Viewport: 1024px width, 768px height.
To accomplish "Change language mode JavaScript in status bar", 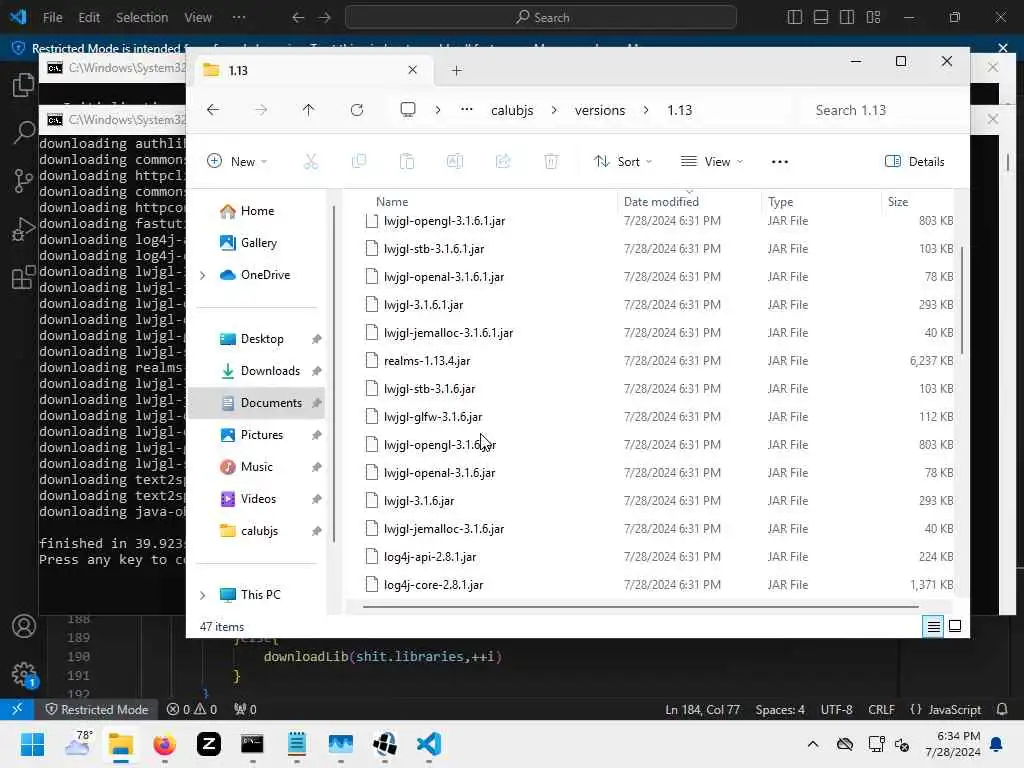I will click(x=954, y=709).
